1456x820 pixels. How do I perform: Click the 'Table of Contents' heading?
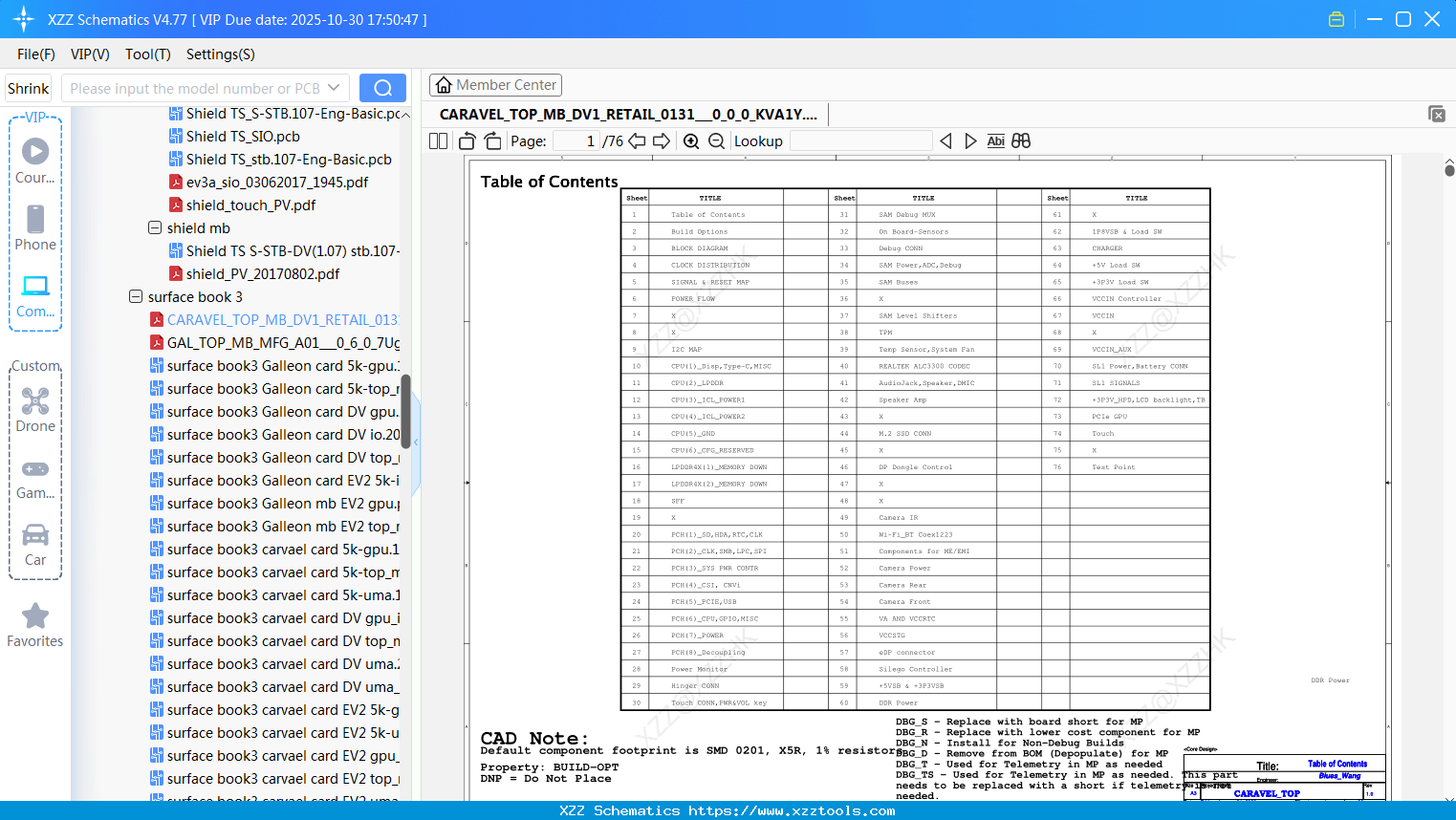tap(550, 182)
